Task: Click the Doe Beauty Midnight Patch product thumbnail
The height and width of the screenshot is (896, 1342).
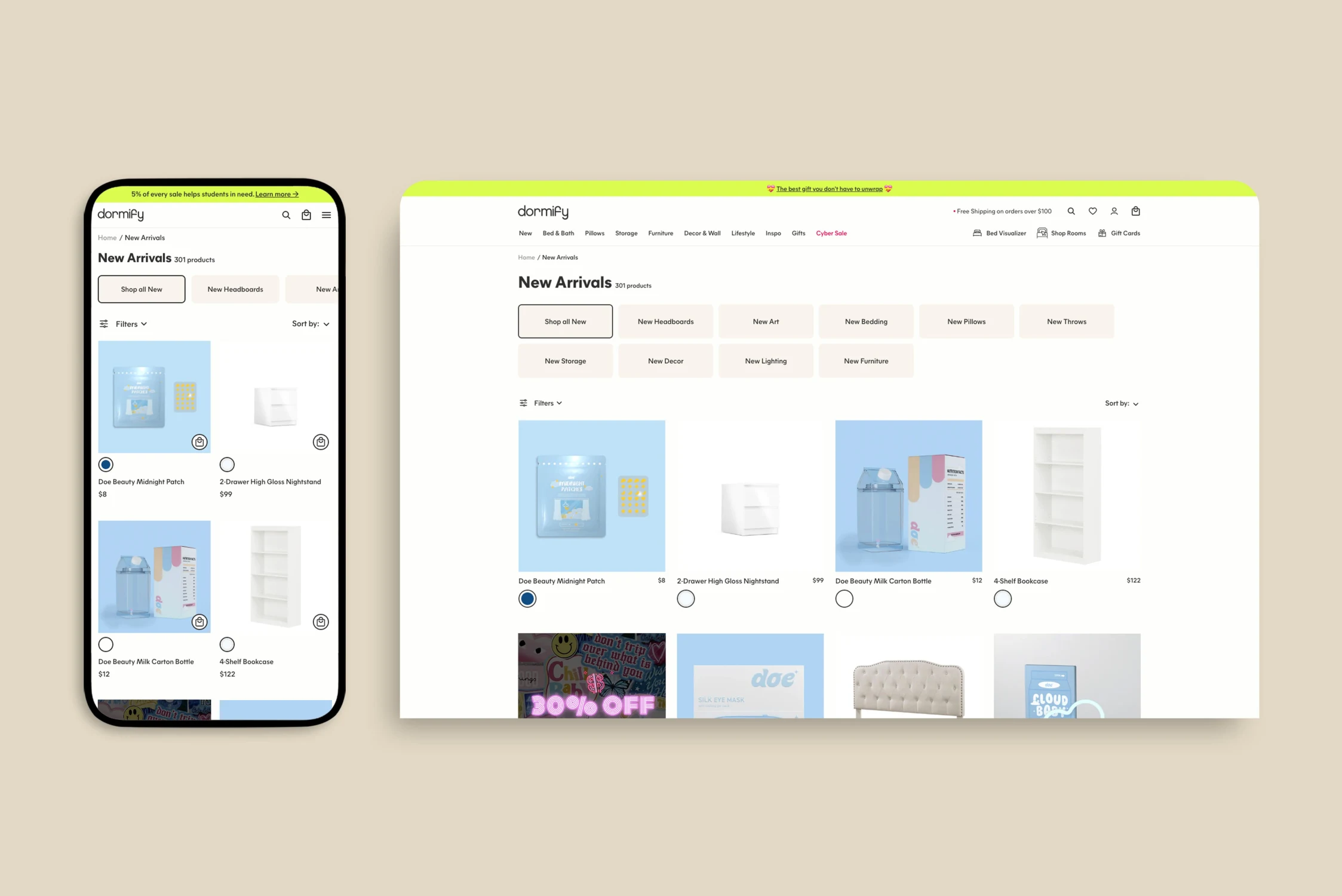Action: pos(591,495)
